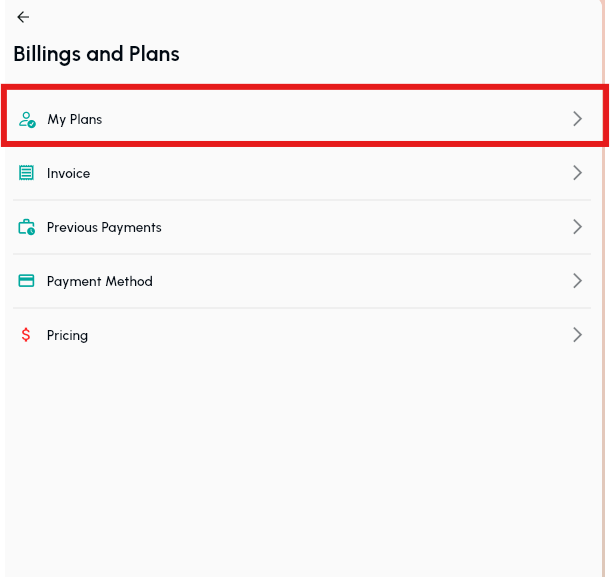This screenshot has height=577, width=610.
Task: Expand Previous Payments using its chevron
Action: pos(577,227)
